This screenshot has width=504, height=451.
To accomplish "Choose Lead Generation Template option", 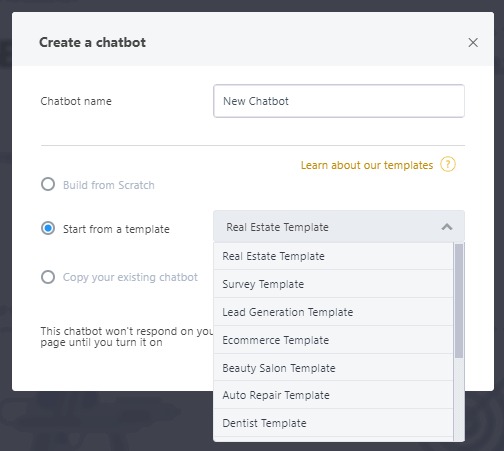I will point(333,312).
